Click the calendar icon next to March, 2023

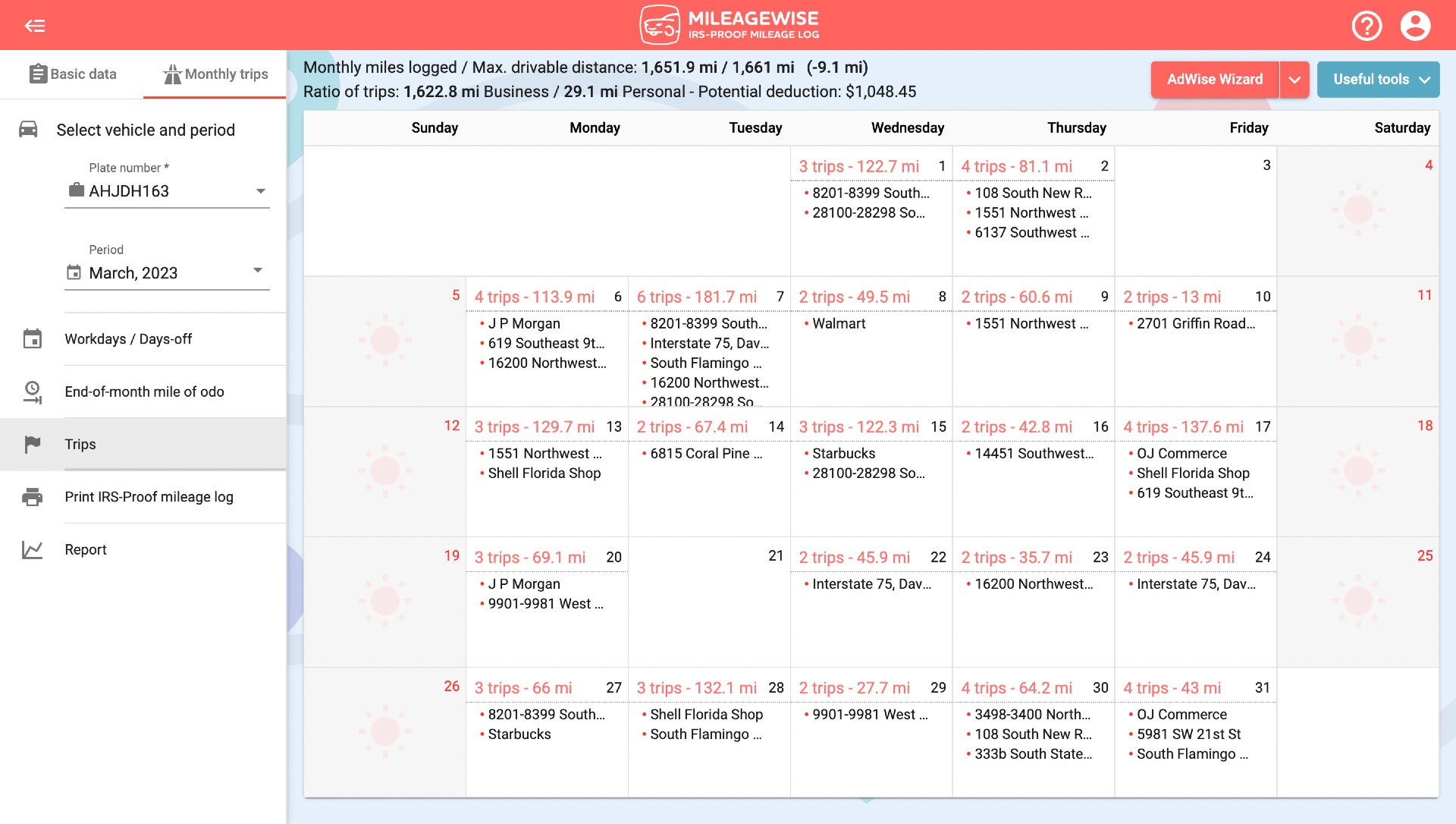(74, 272)
